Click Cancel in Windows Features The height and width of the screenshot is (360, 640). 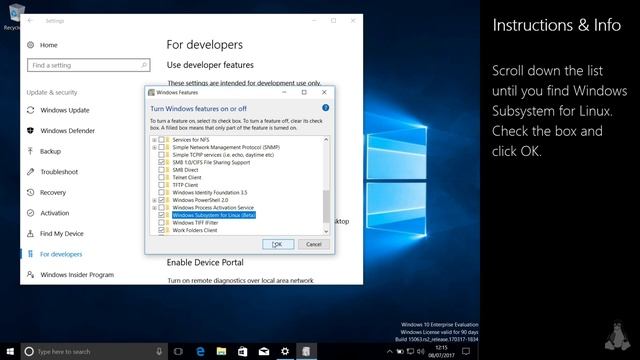pyautogui.click(x=313, y=244)
